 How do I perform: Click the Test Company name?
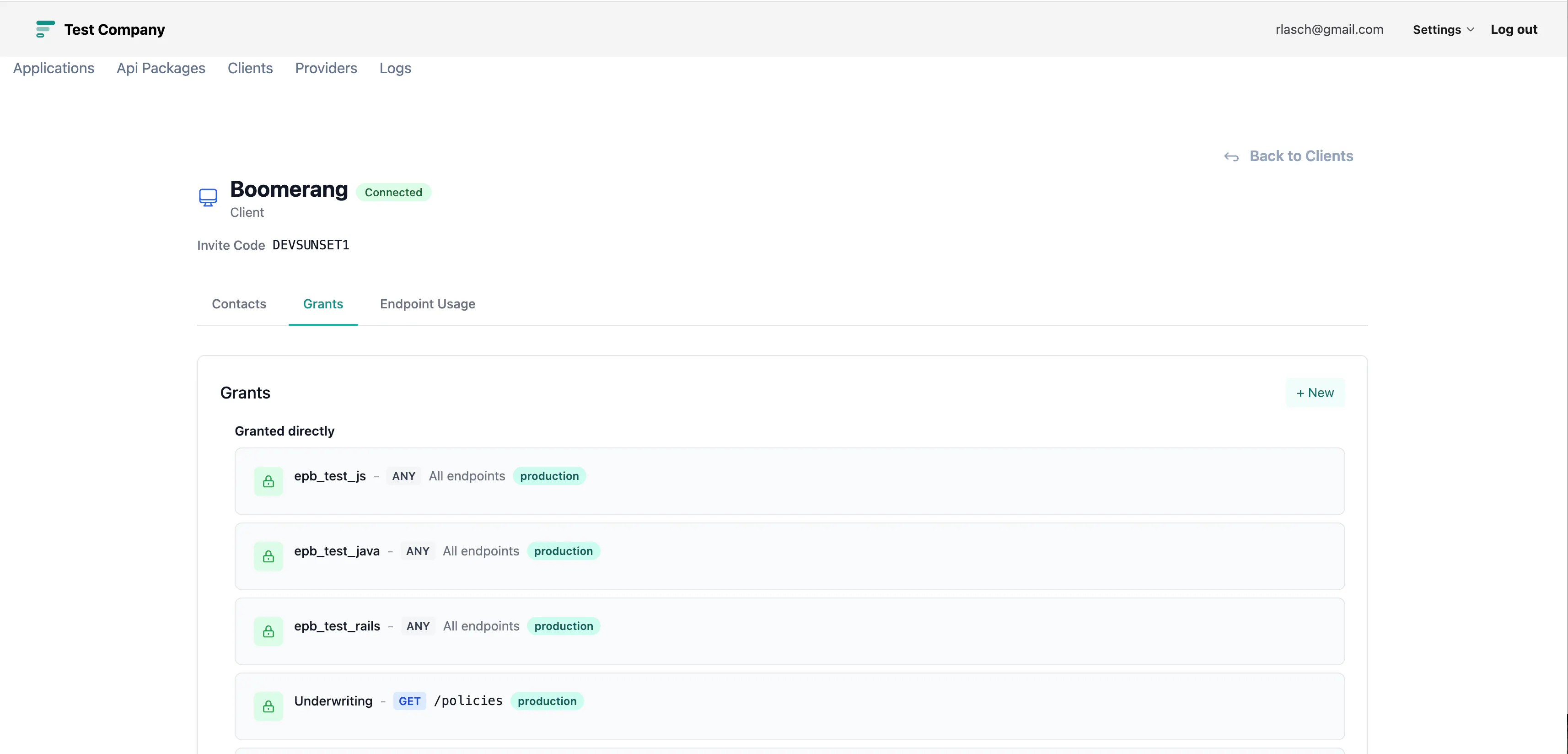tap(114, 29)
